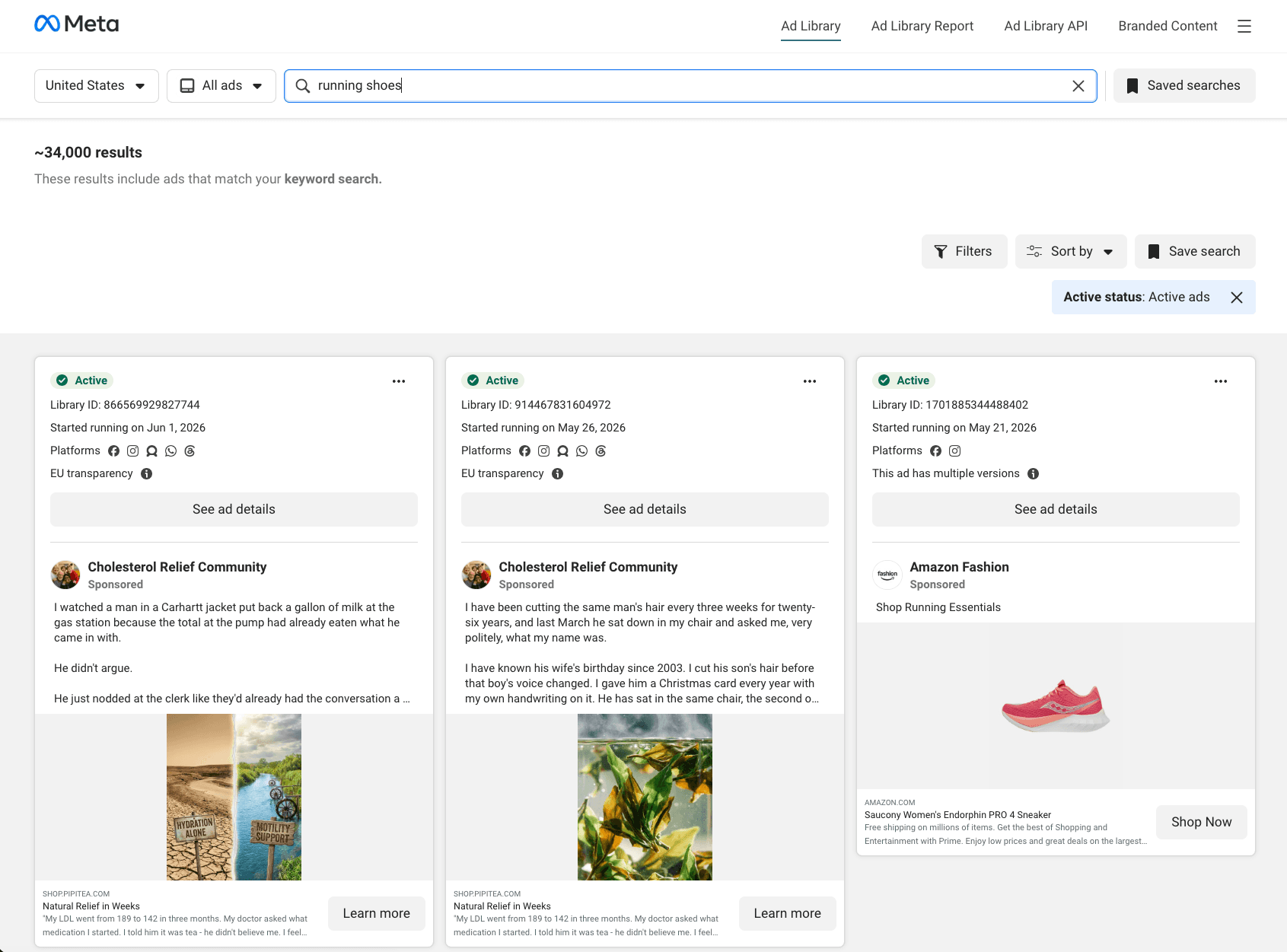Click the Meta logo

(x=76, y=24)
